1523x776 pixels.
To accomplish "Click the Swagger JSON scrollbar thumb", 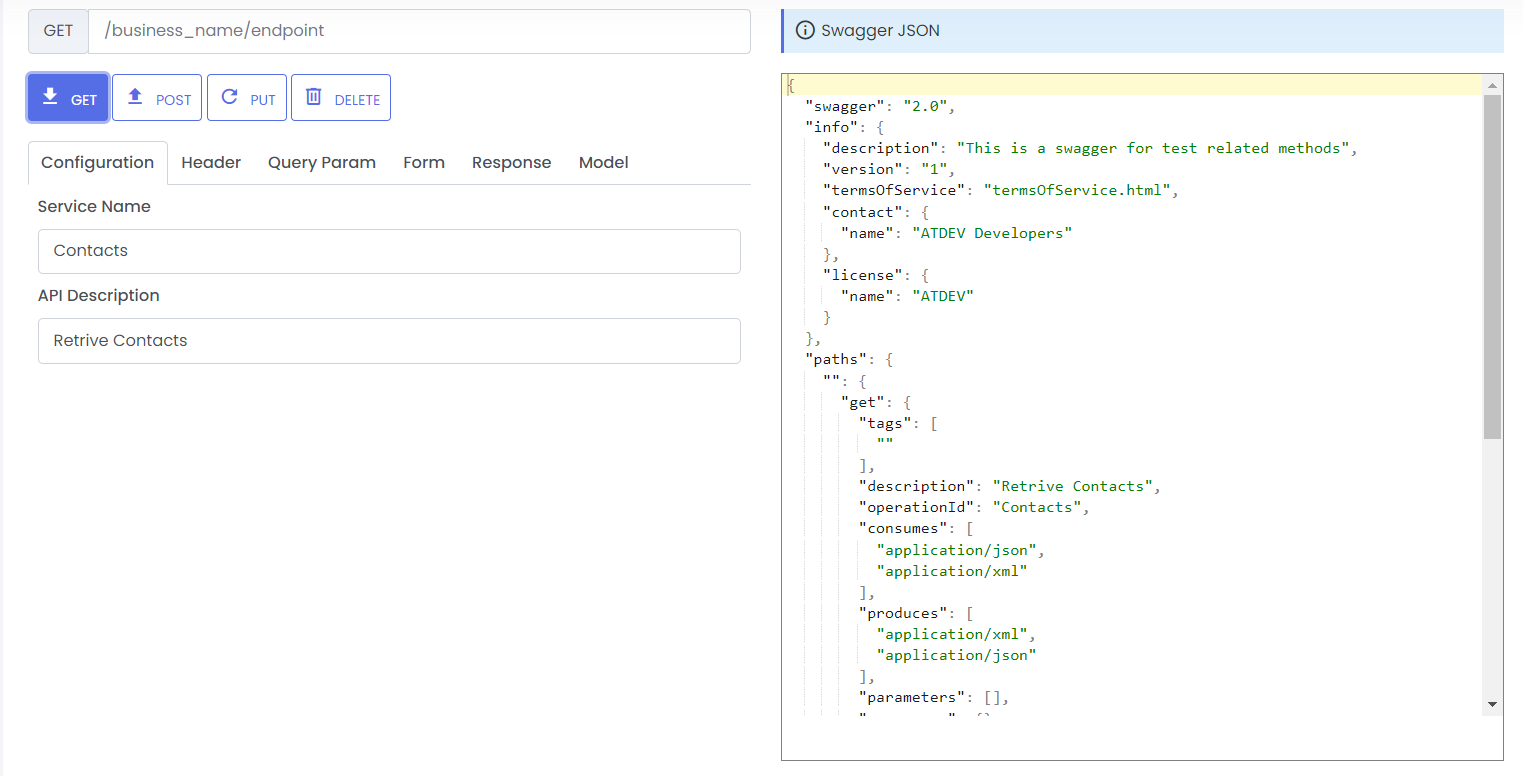I will point(1492,267).
